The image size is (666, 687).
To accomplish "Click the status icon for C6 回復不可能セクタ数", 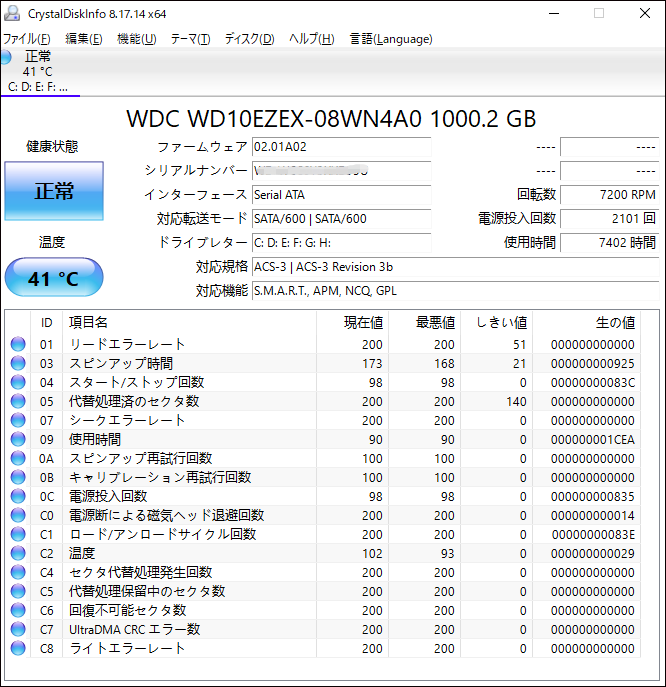I will pos(18,610).
